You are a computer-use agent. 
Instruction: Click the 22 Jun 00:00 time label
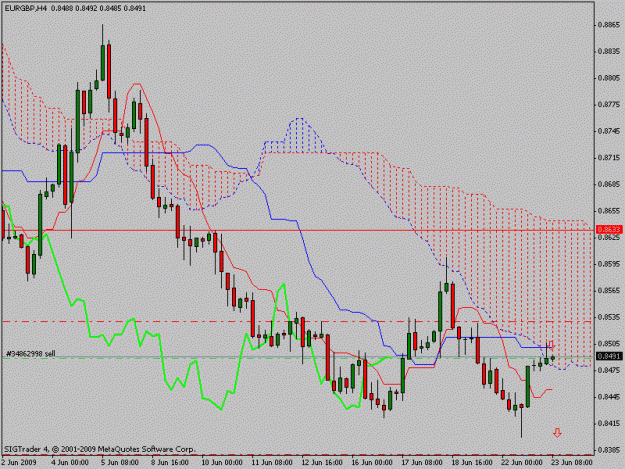coord(522,463)
